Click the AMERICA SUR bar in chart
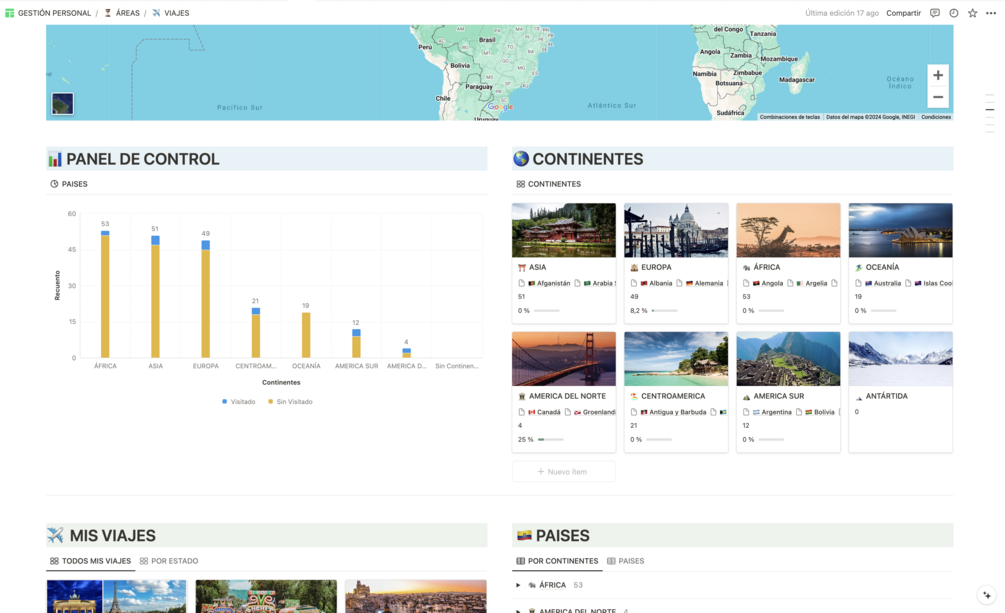The height and width of the screenshot is (613, 1005). click(x=356, y=343)
